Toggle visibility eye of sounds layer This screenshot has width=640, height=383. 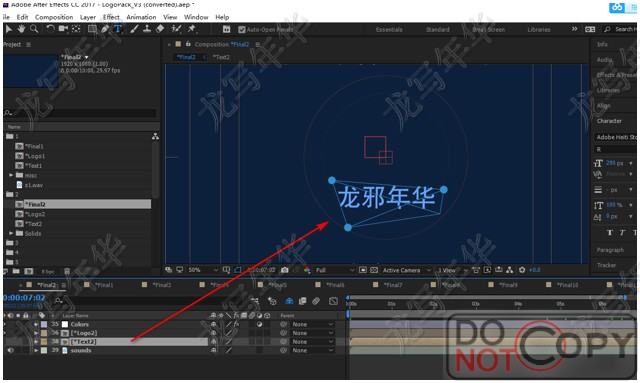pyautogui.click(x=10, y=350)
